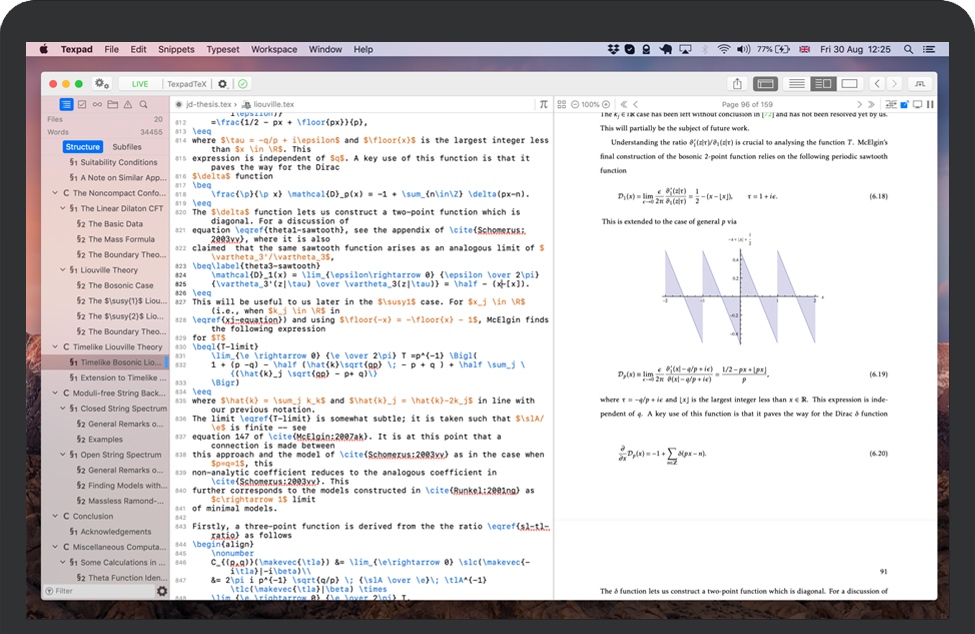This screenshot has height=634, width=975.
Task: Open the volume menu bar icon
Action: point(743,49)
